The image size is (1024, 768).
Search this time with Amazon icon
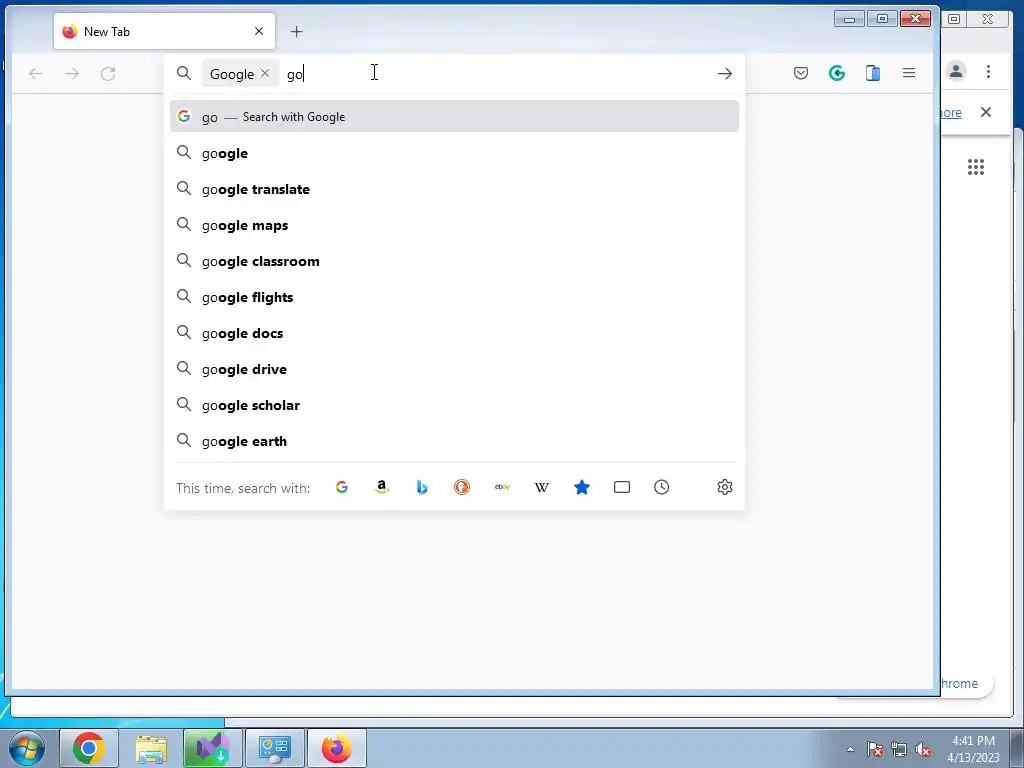click(x=382, y=487)
